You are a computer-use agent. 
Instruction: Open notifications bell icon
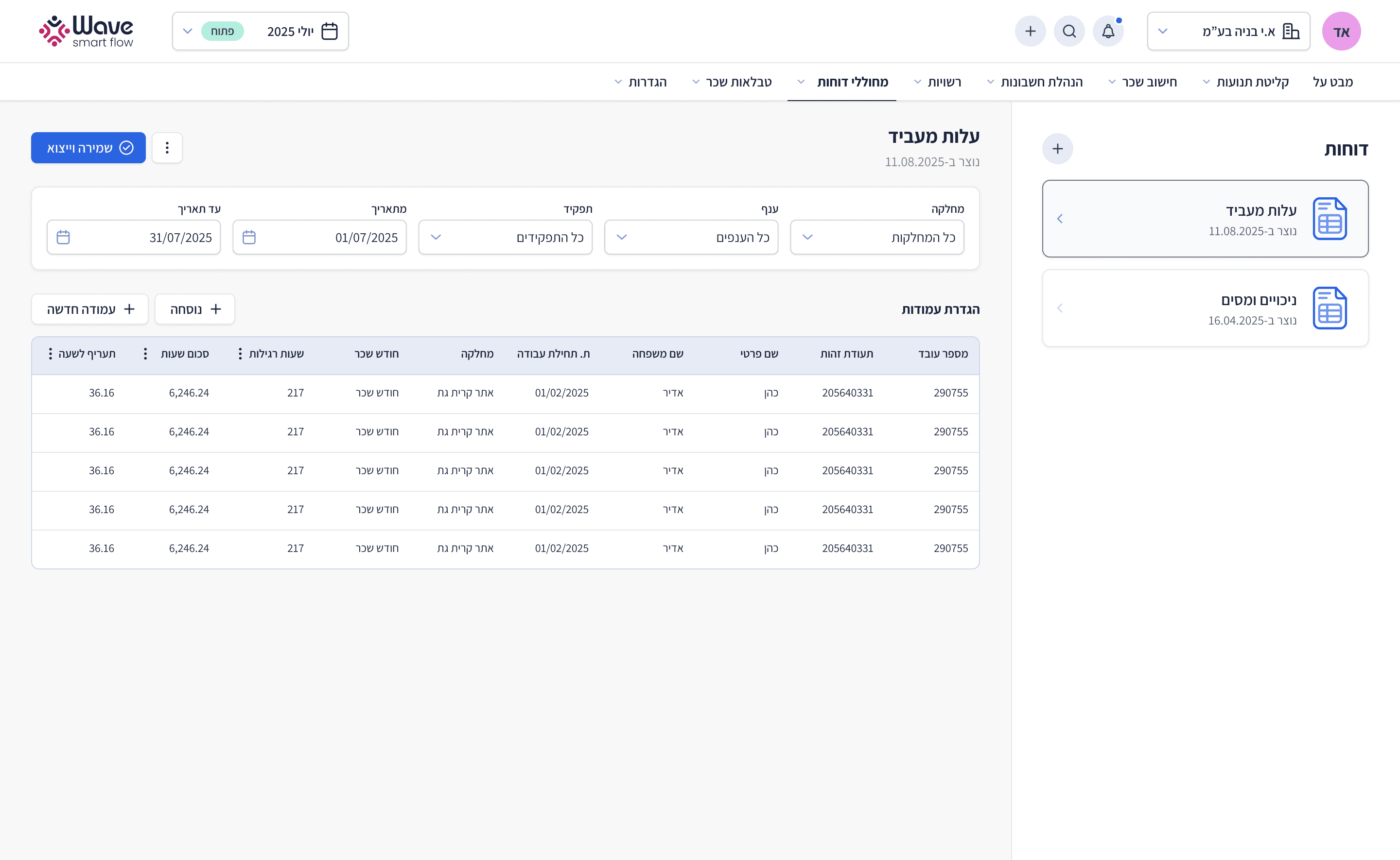1107,31
